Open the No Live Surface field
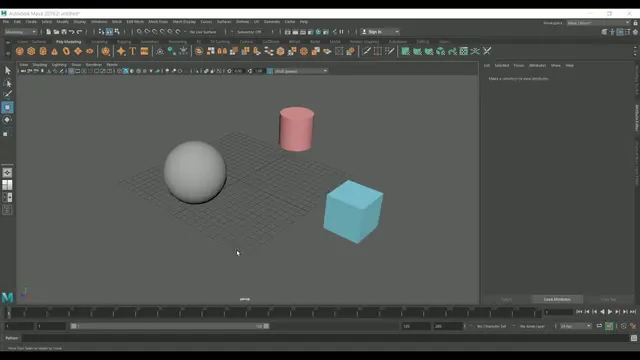The height and width of the screenshot is (360, 640). click(x=203, y=32)
